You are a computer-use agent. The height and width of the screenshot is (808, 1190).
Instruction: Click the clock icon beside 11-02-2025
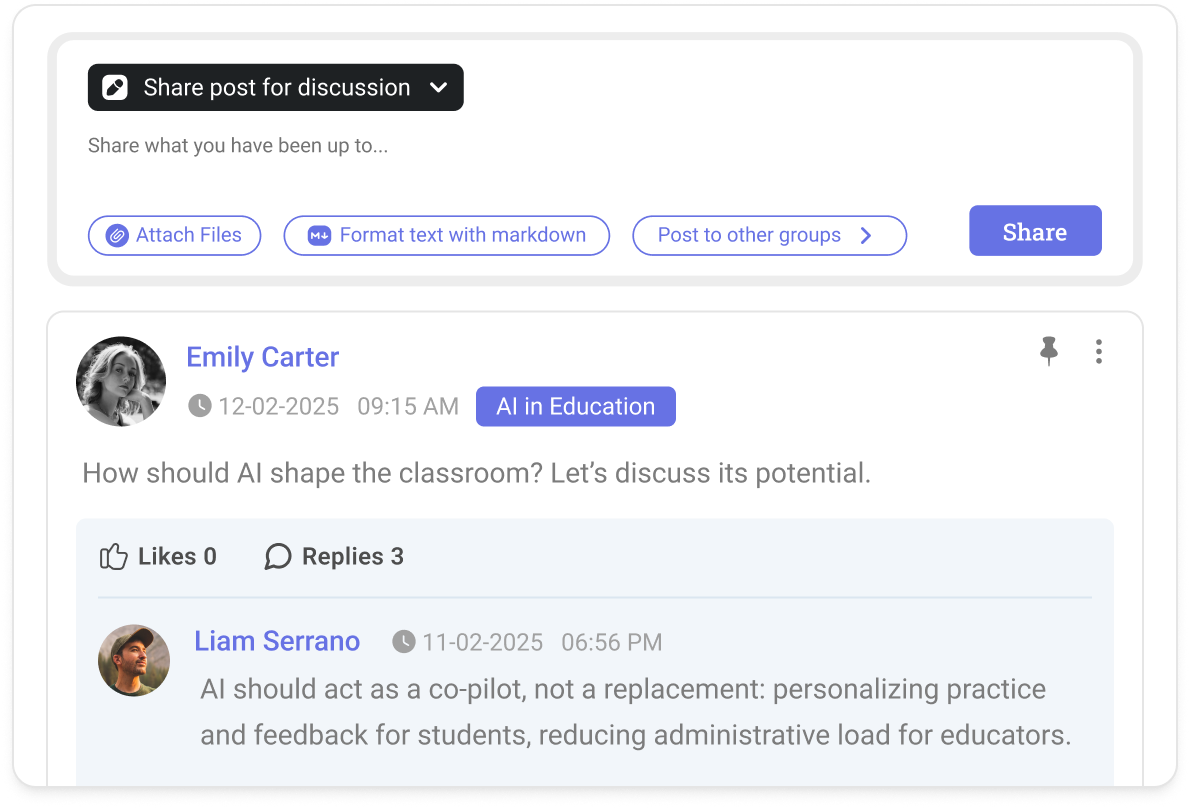click(404, 642)
